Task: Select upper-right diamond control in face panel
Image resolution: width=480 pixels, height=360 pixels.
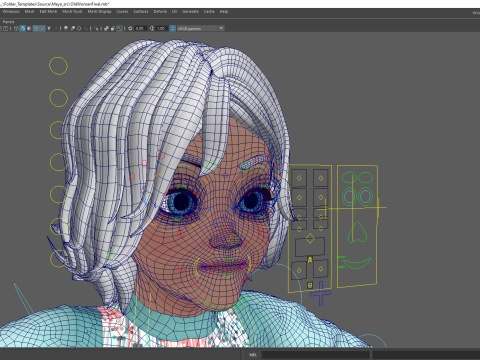Action: coord(321,178)
